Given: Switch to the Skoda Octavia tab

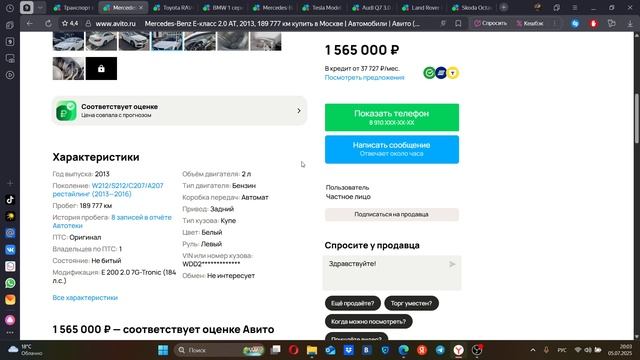Looking at the screenshot, I should click(471, 8).
